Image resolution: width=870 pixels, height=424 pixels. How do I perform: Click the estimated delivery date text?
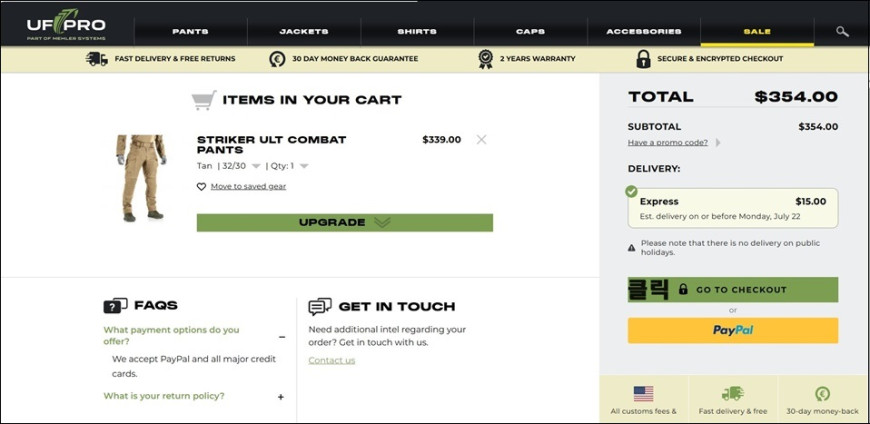[x=720, y=216]
